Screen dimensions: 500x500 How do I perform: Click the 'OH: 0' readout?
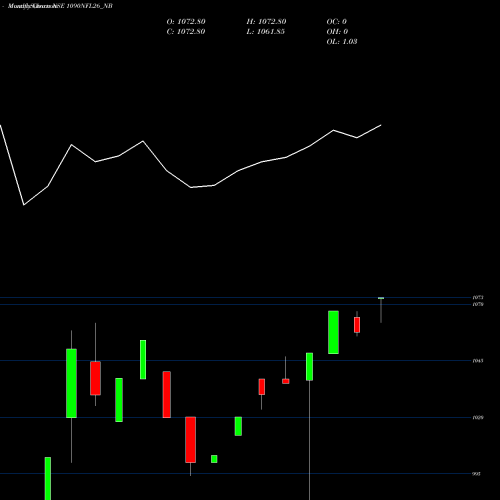[337, 32]
